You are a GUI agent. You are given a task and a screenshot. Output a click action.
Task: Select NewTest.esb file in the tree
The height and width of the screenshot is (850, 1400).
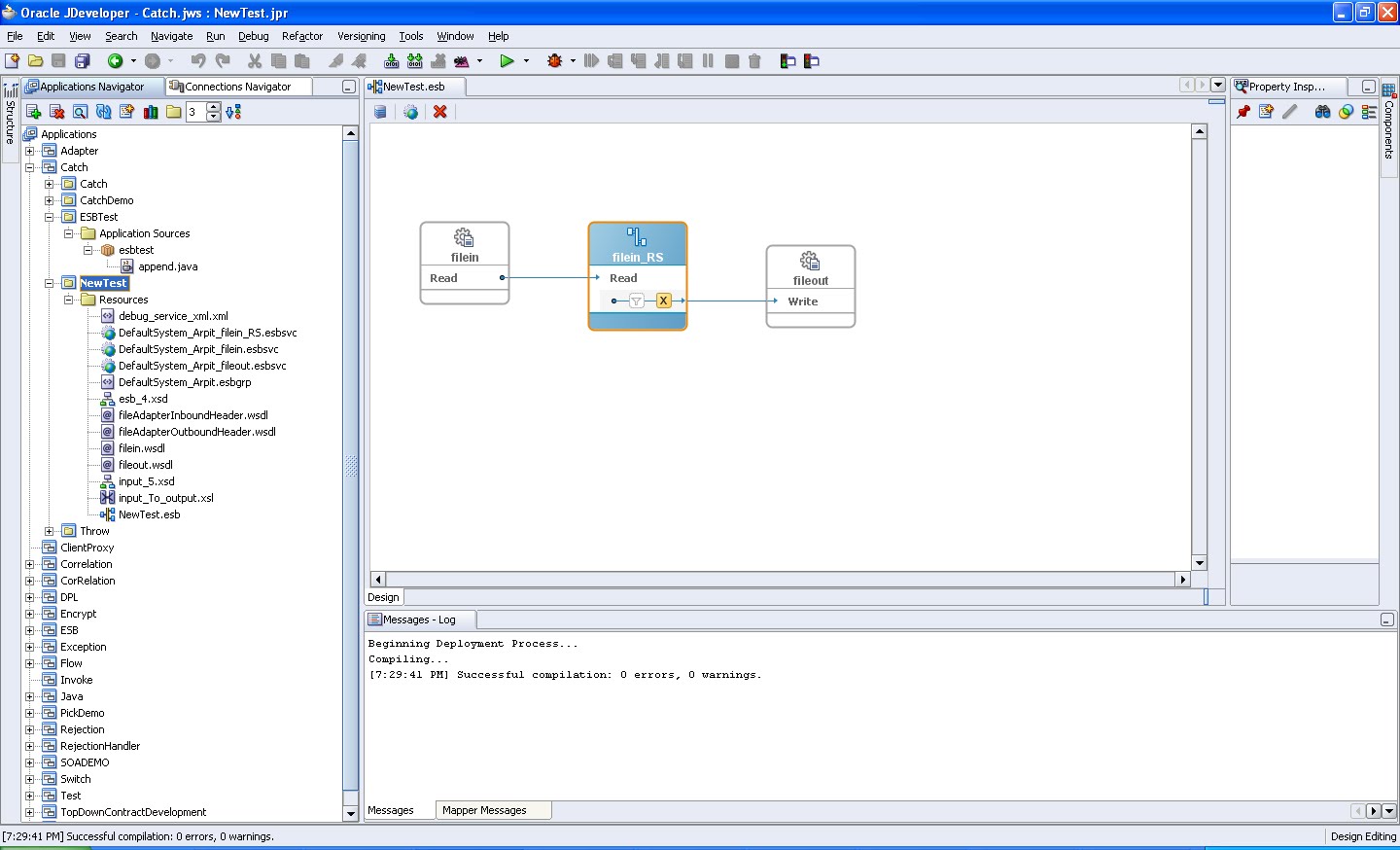coord(149,514)
